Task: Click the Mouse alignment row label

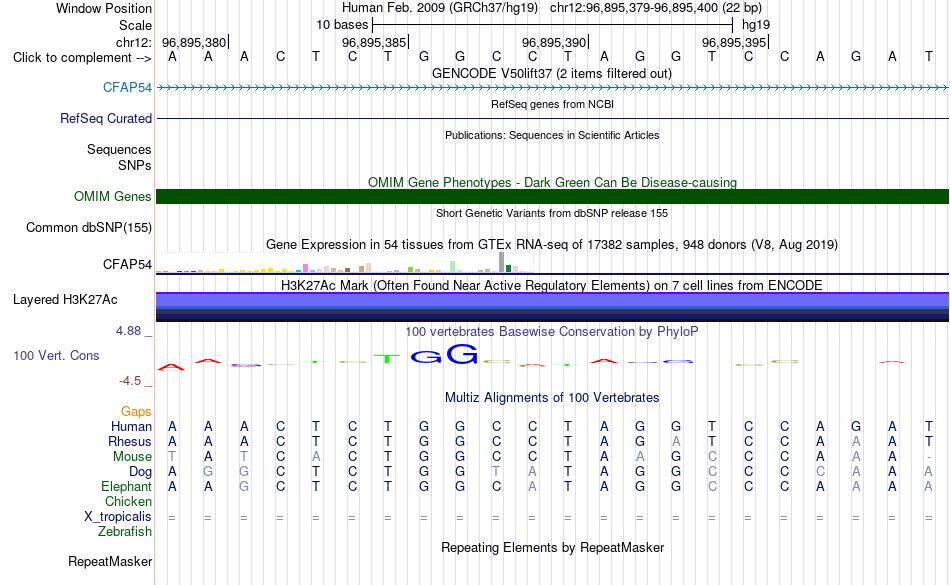Action: click(x=132, y=457)
